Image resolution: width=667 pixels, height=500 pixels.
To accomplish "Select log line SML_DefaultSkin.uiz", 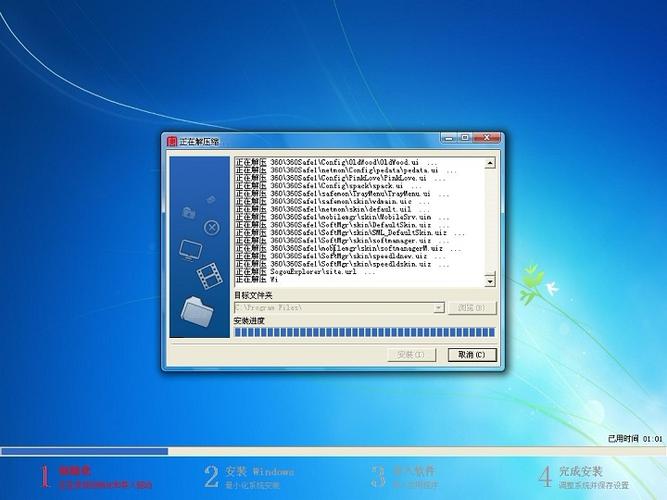I will point(350,233).
